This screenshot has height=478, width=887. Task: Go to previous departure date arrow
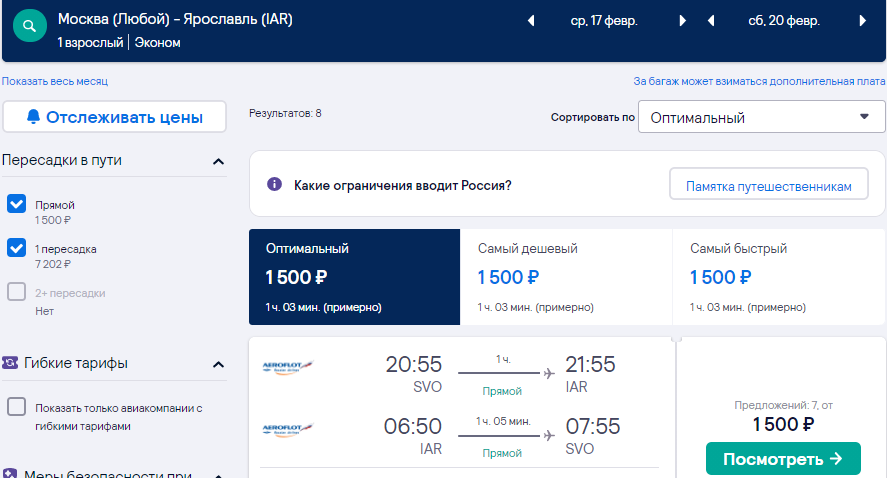point(531,21)
